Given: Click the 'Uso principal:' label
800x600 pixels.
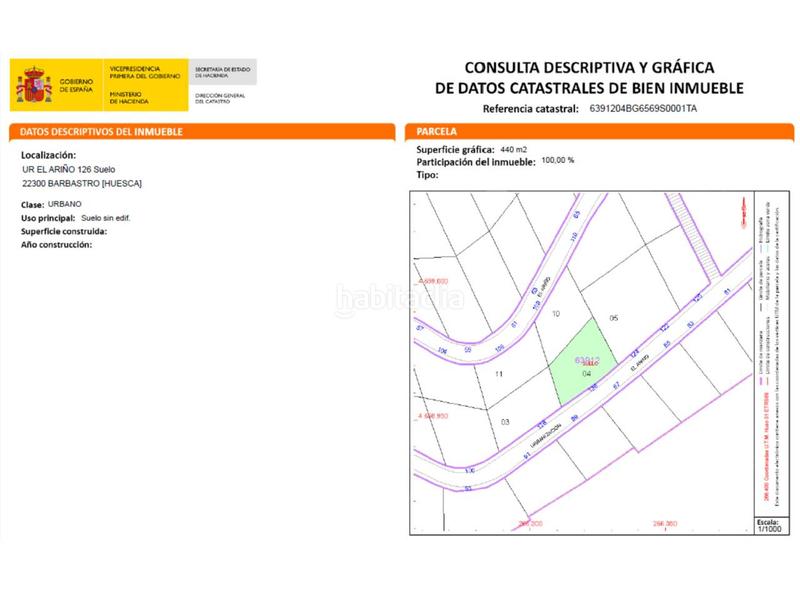Looking at the screenshot, I should pyautogui.click(x=48, y=218).
